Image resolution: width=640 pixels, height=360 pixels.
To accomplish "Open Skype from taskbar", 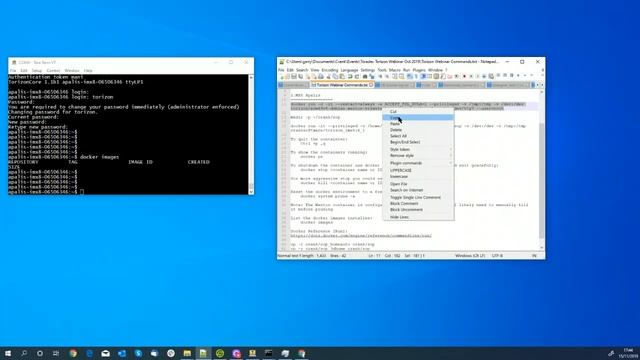I will [138, 353].
